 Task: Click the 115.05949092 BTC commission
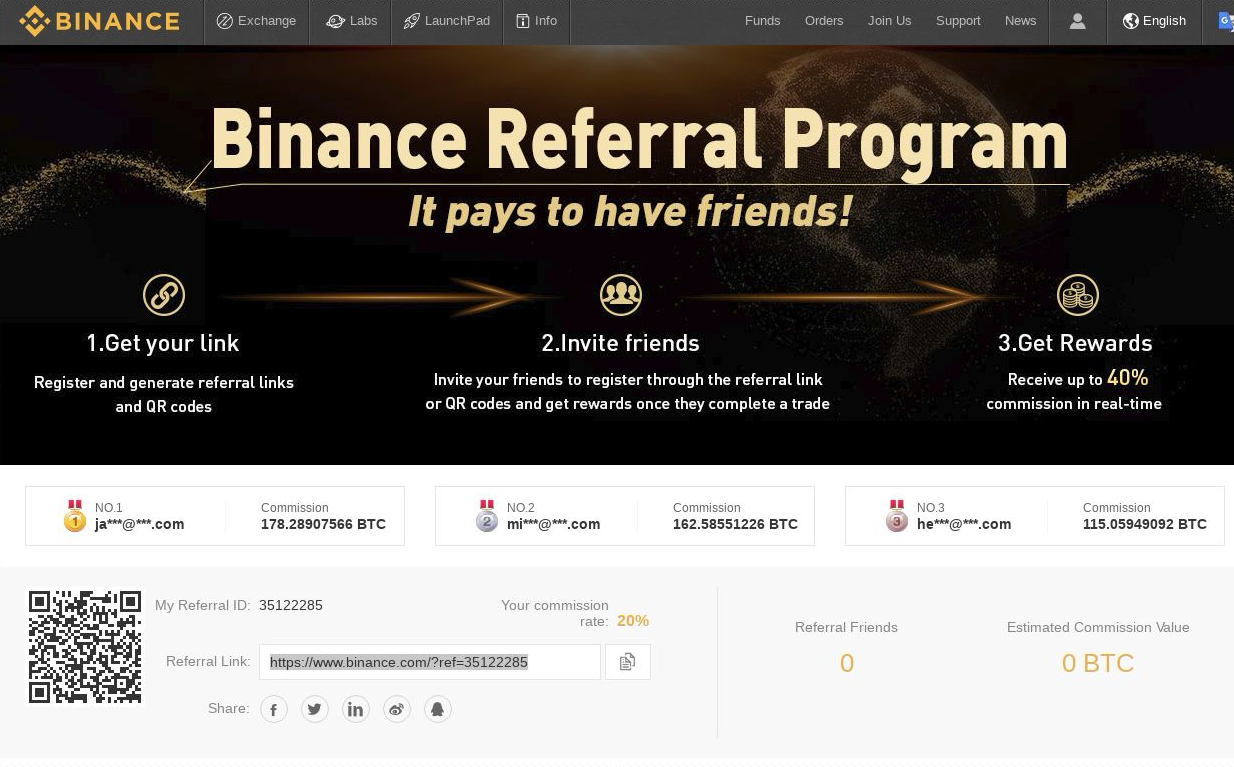point(1145,524)
